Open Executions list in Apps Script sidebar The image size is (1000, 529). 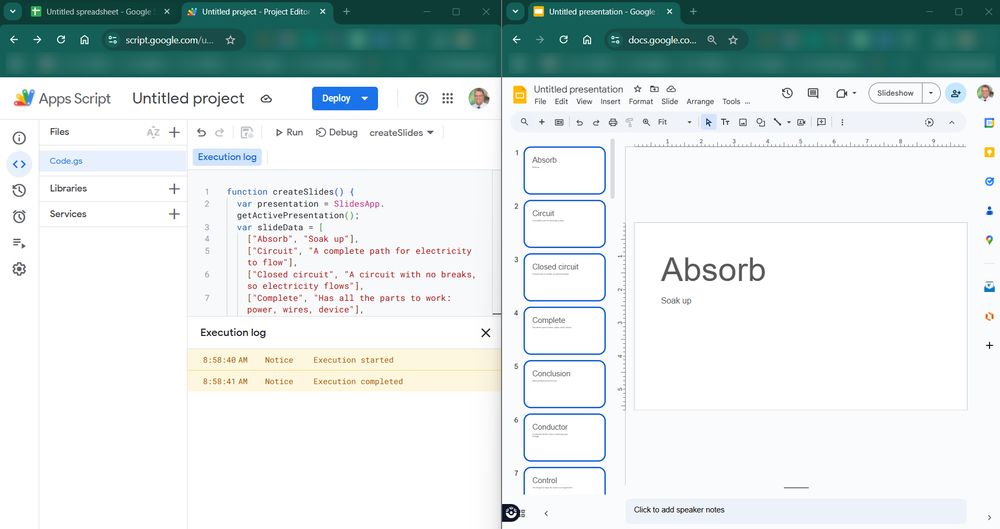coord(19,243)
